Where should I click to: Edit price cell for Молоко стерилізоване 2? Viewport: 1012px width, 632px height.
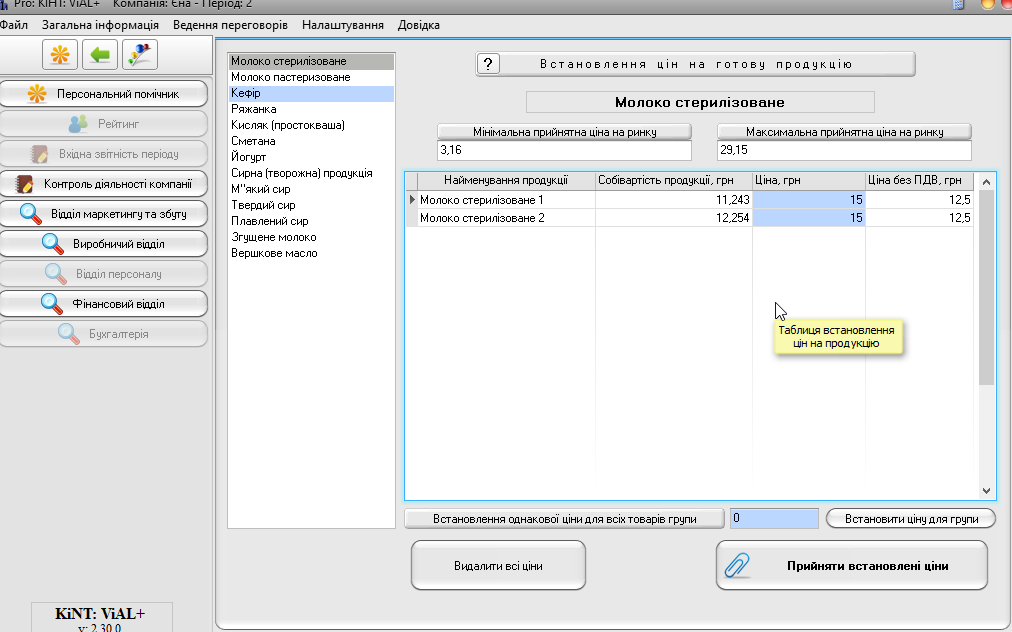pyautogui.click(x=809, y=218)
